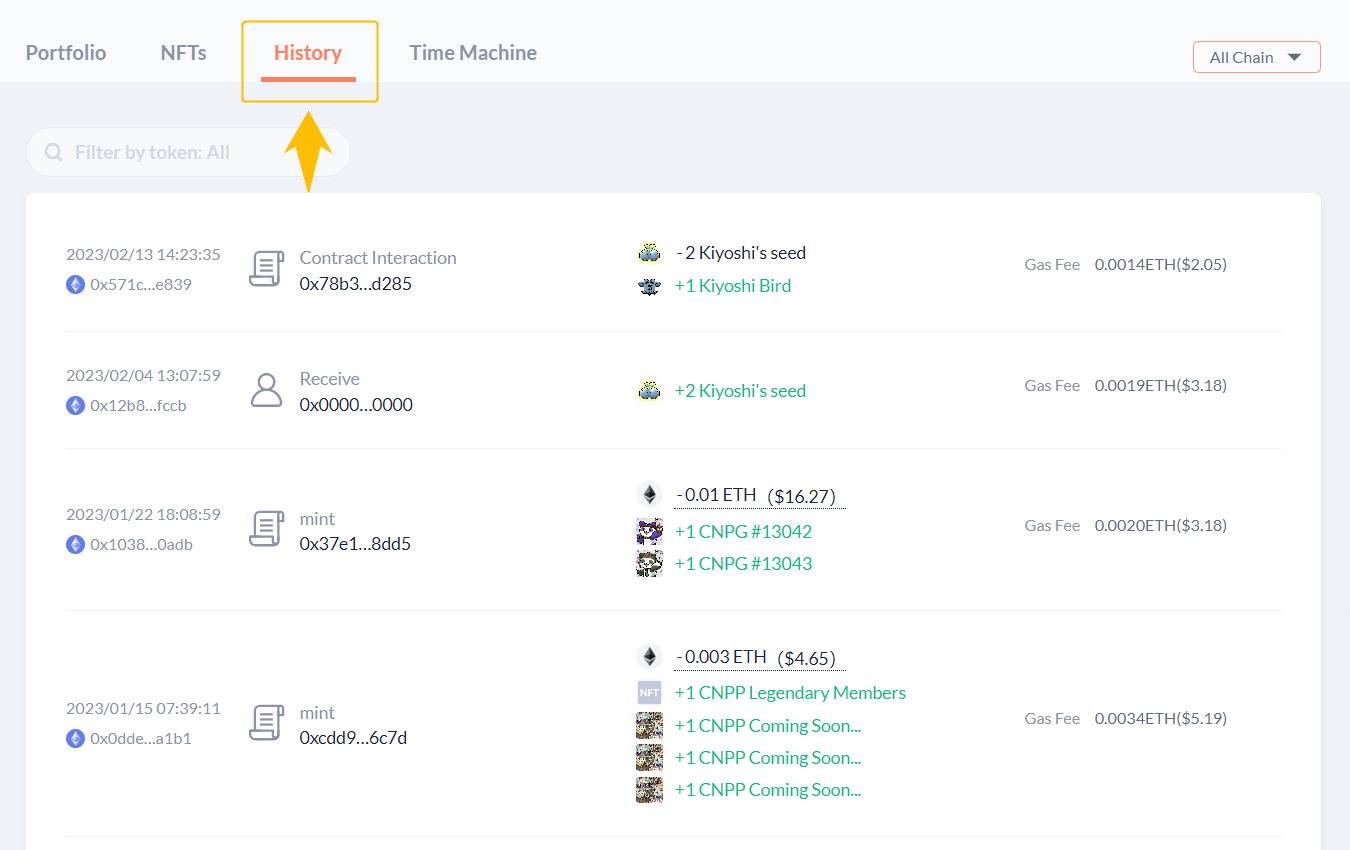
Task: Open the Portfolio tab
Action: [66, 53]
